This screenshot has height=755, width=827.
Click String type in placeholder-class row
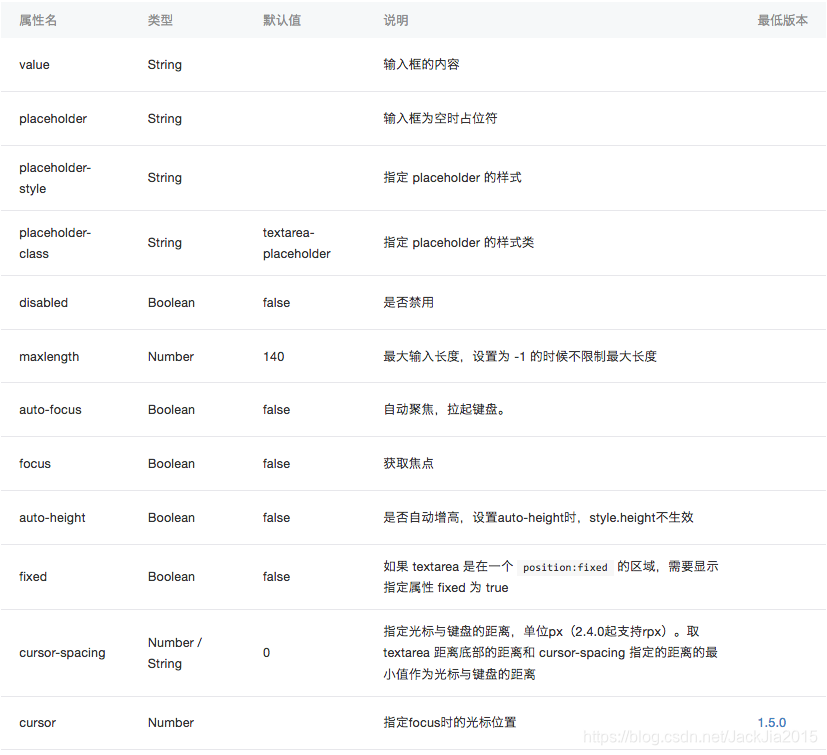(165, 243)
